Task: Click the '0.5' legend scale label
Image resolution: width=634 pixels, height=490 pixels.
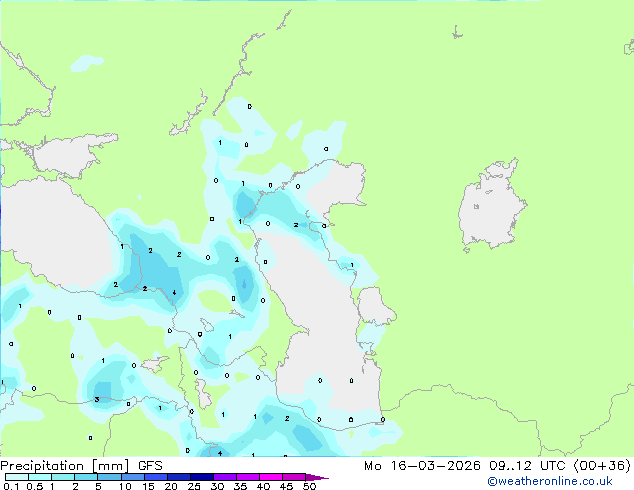Action: pos(35,486)
